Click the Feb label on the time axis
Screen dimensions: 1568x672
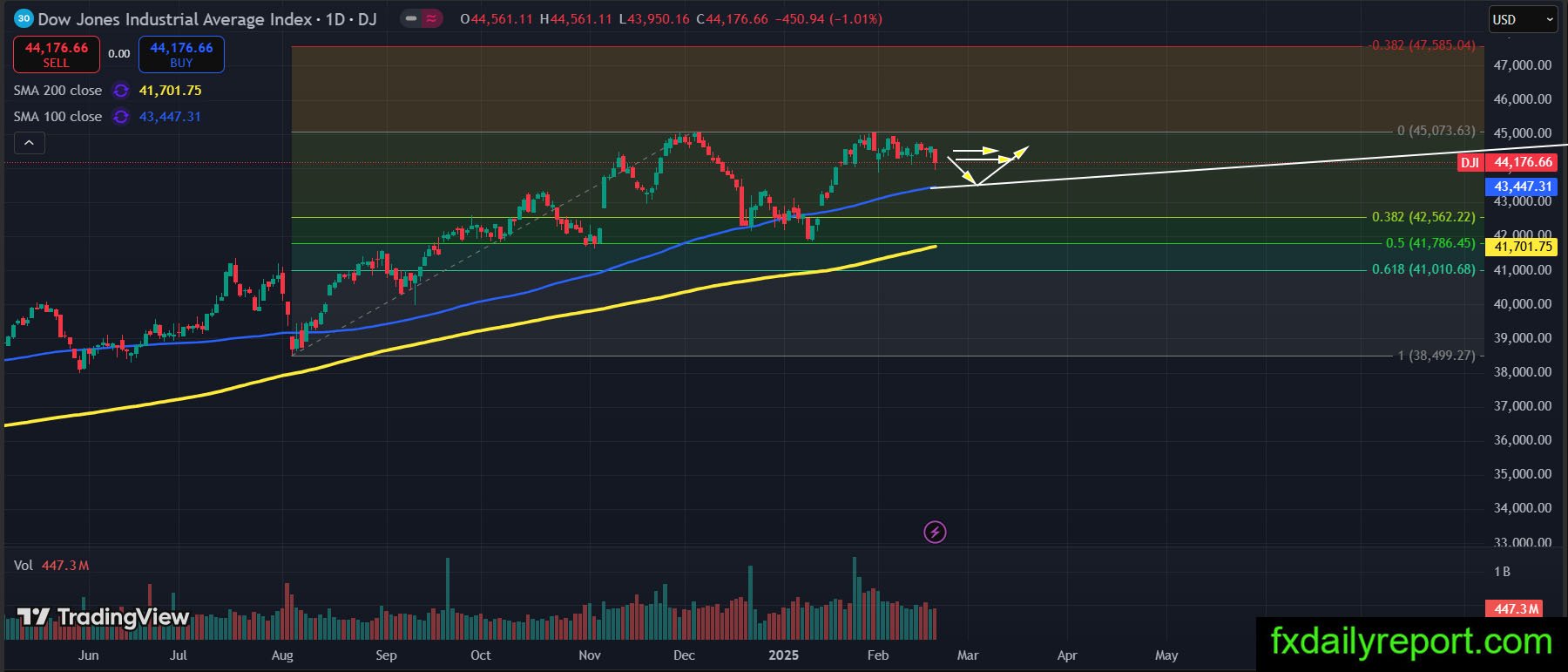(x=878, y=655)
